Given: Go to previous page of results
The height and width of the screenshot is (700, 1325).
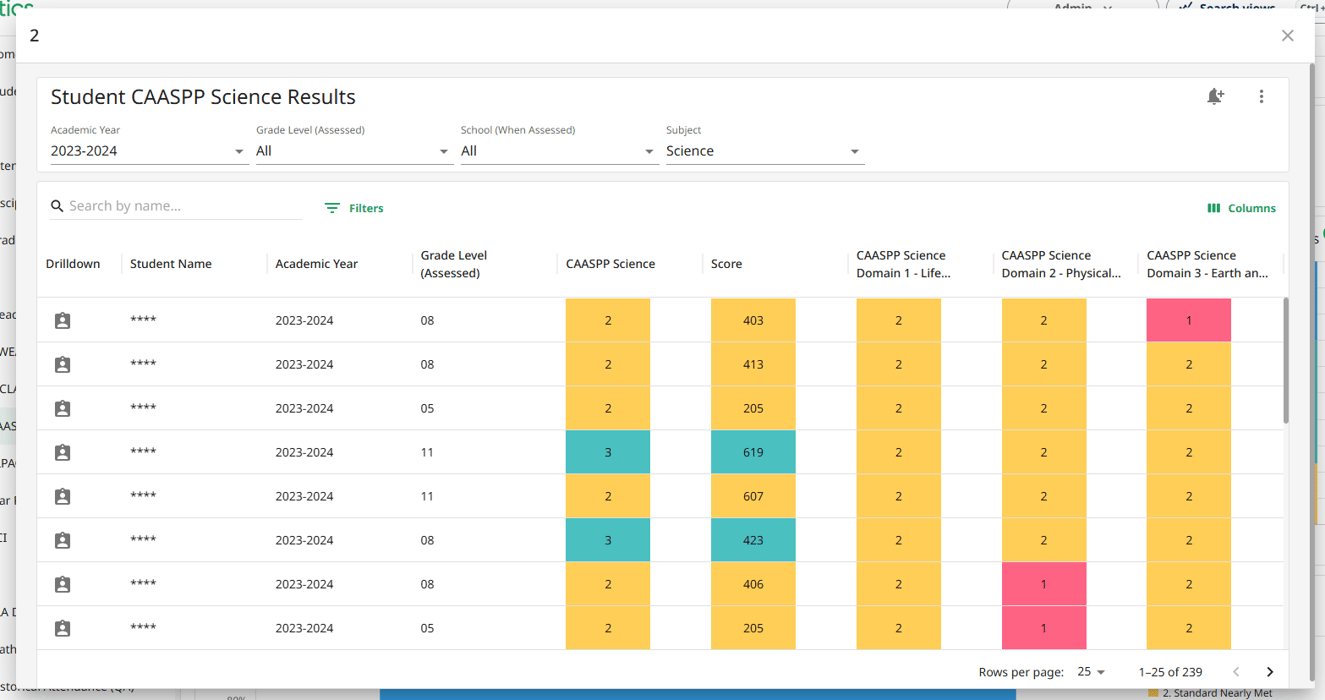Looking at the screenshot, I should [1236, 672].
